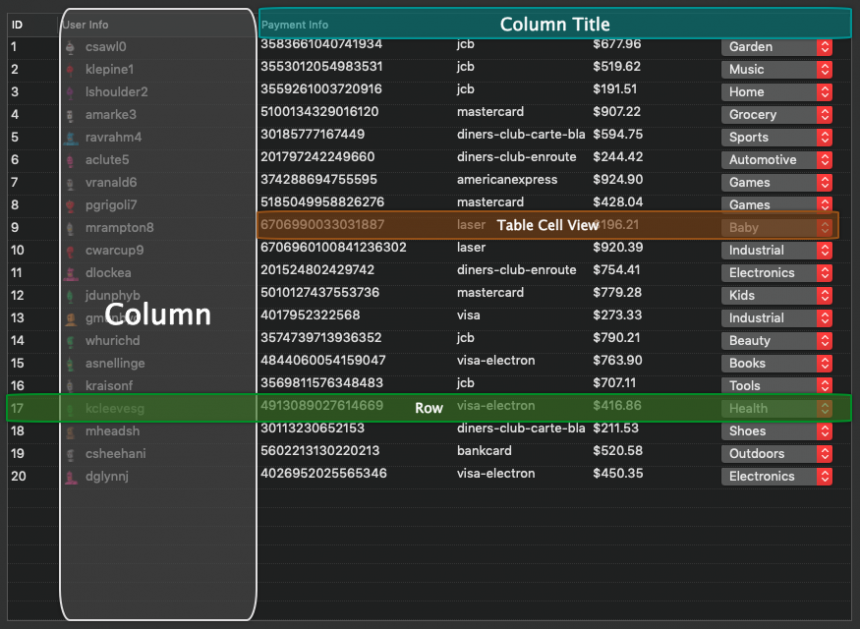Click the red stepper arrows on Music

tap(824, 70)
